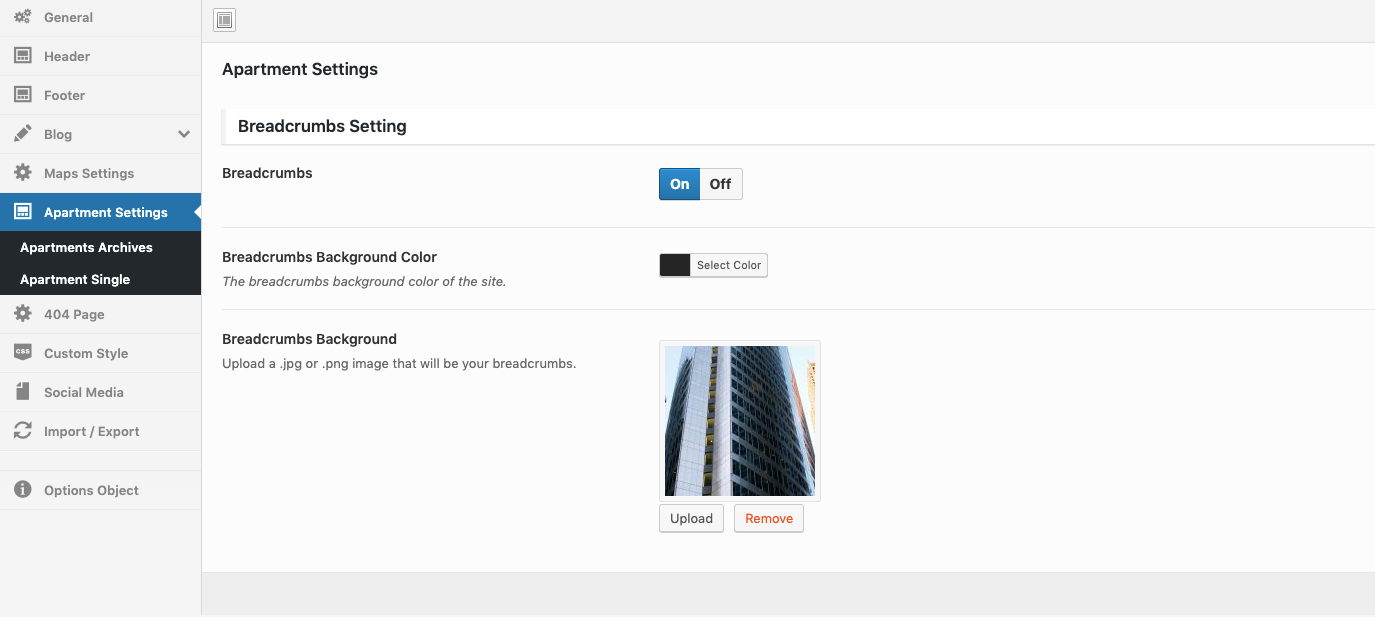1375x617 pixels.
Task: Open the Social Media section
Action: [83, 392]
